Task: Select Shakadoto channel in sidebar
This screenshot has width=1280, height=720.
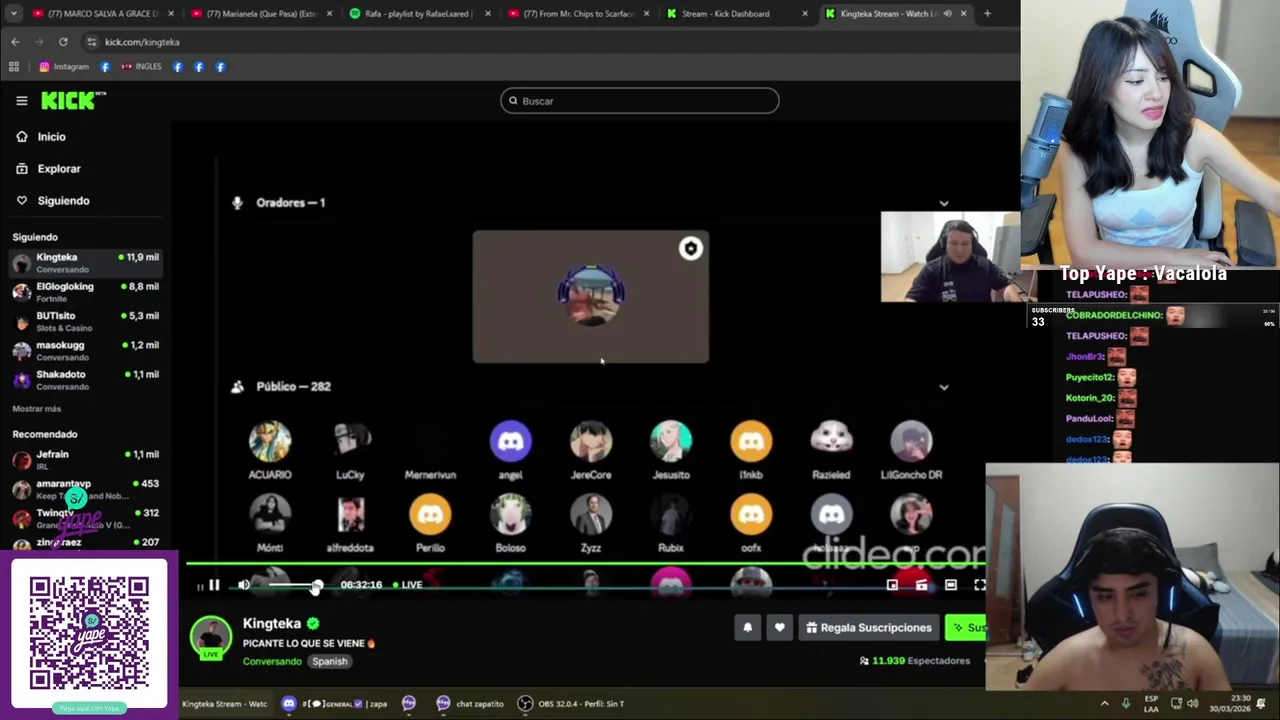Action: pyautogui.click(x=85, y=379)
